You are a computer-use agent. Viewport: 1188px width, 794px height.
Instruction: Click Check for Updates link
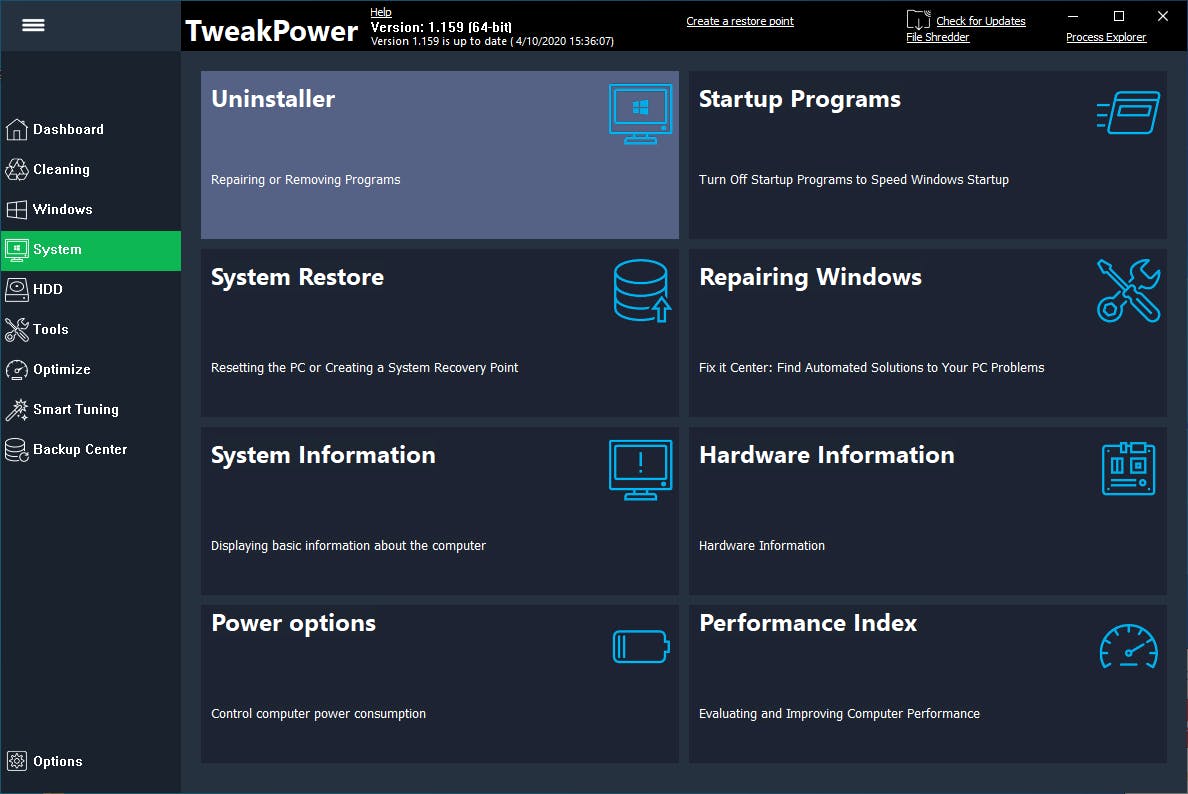[980, 21]
